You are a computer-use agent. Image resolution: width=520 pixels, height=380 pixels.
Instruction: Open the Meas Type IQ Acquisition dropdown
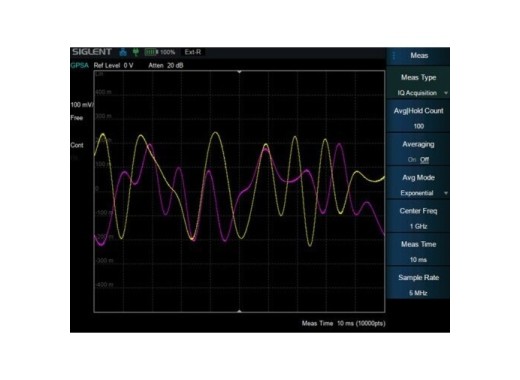[419, 82]
